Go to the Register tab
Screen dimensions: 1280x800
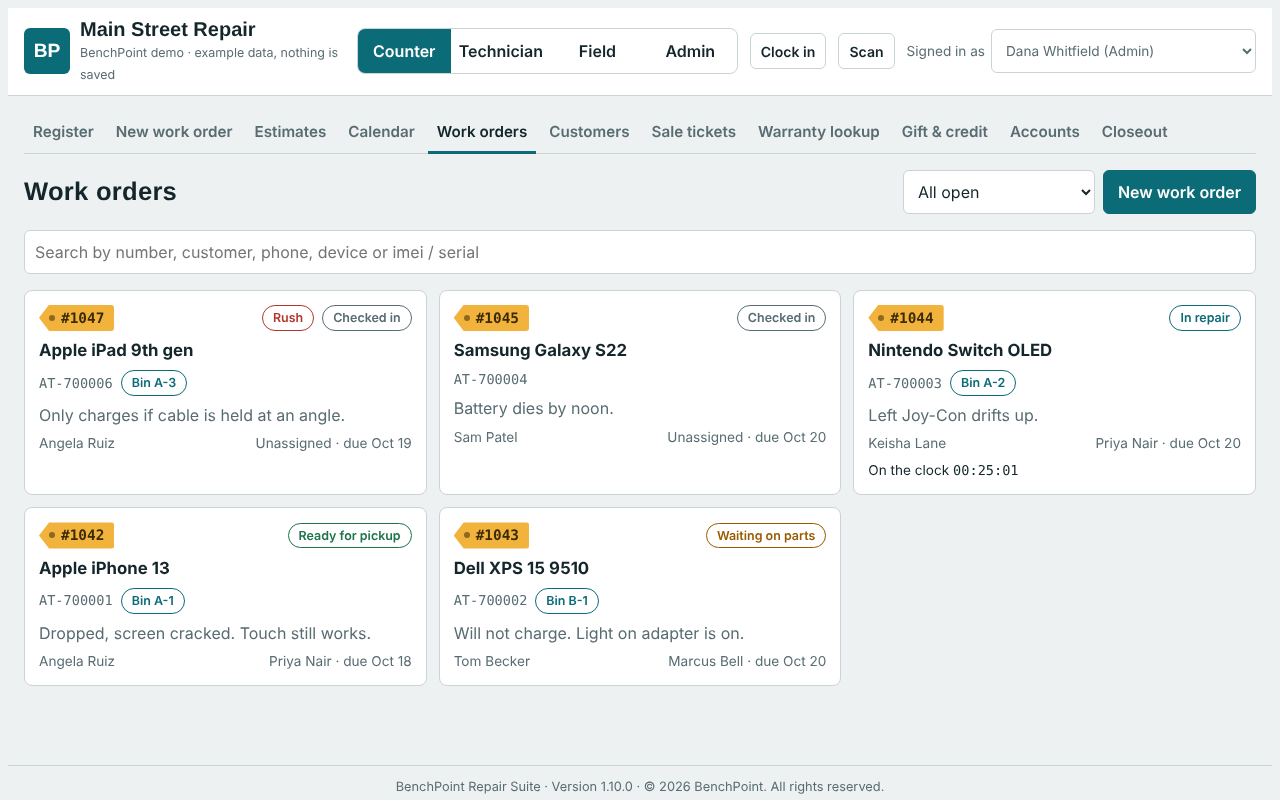coord(63,132)
